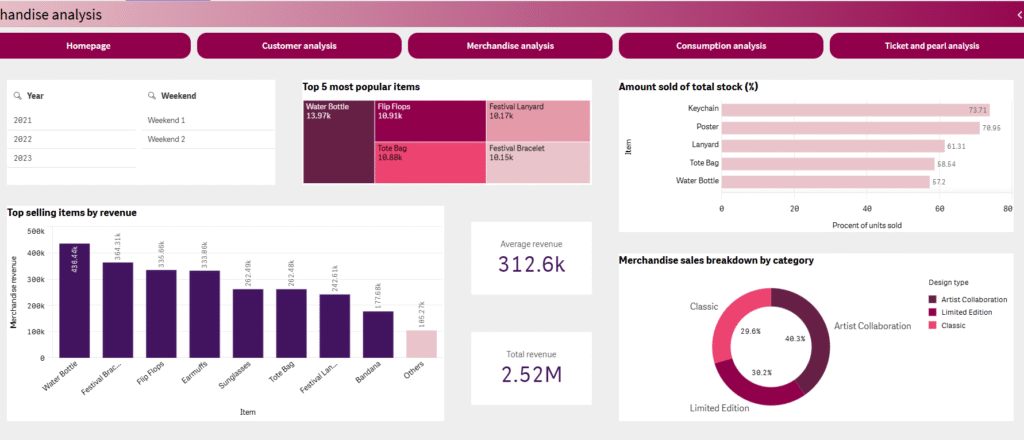Select the Water Bottle treemap tile
The image size is (1024, 440).
338,142
